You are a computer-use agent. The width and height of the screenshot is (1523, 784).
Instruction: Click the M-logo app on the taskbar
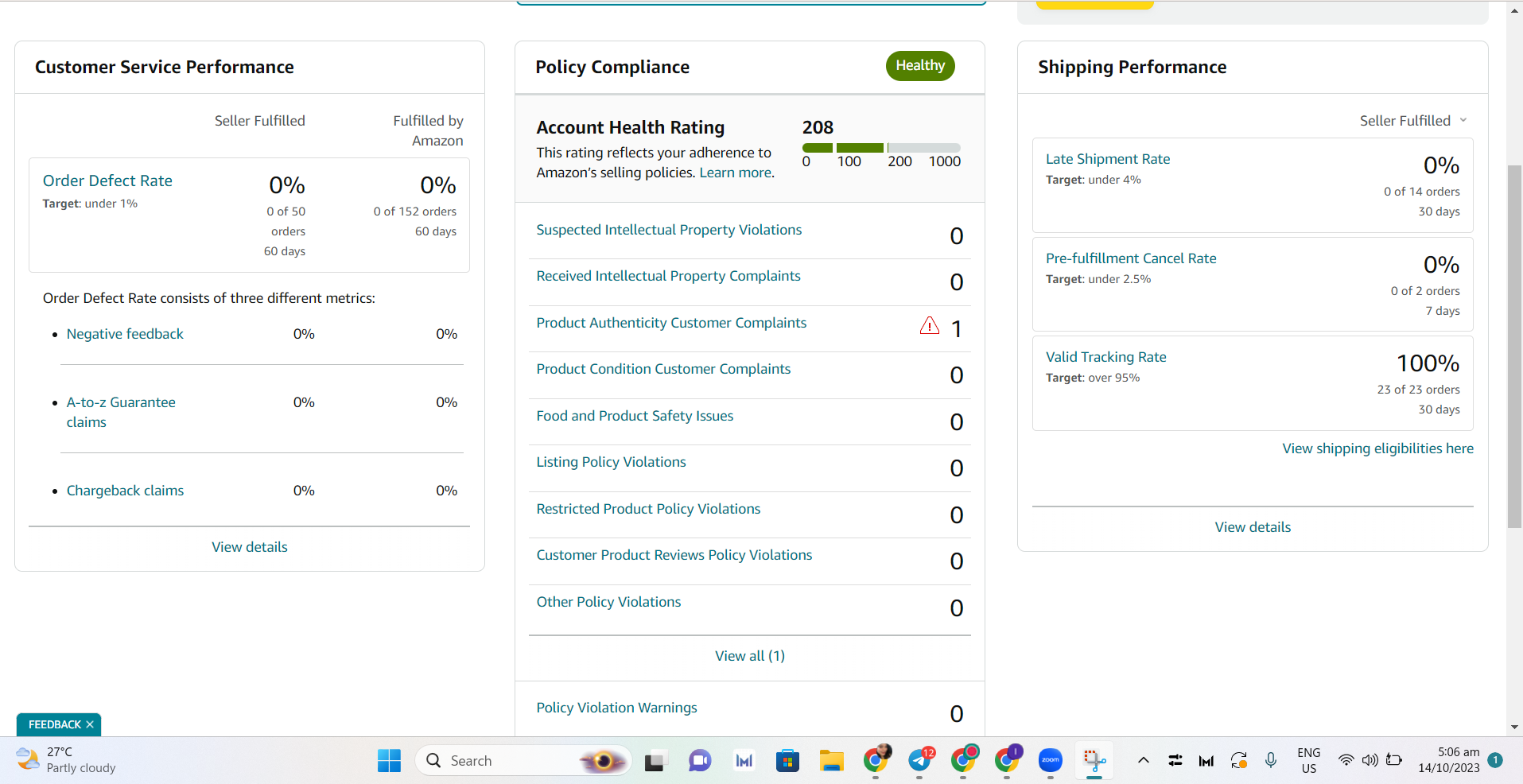[744, 761]
